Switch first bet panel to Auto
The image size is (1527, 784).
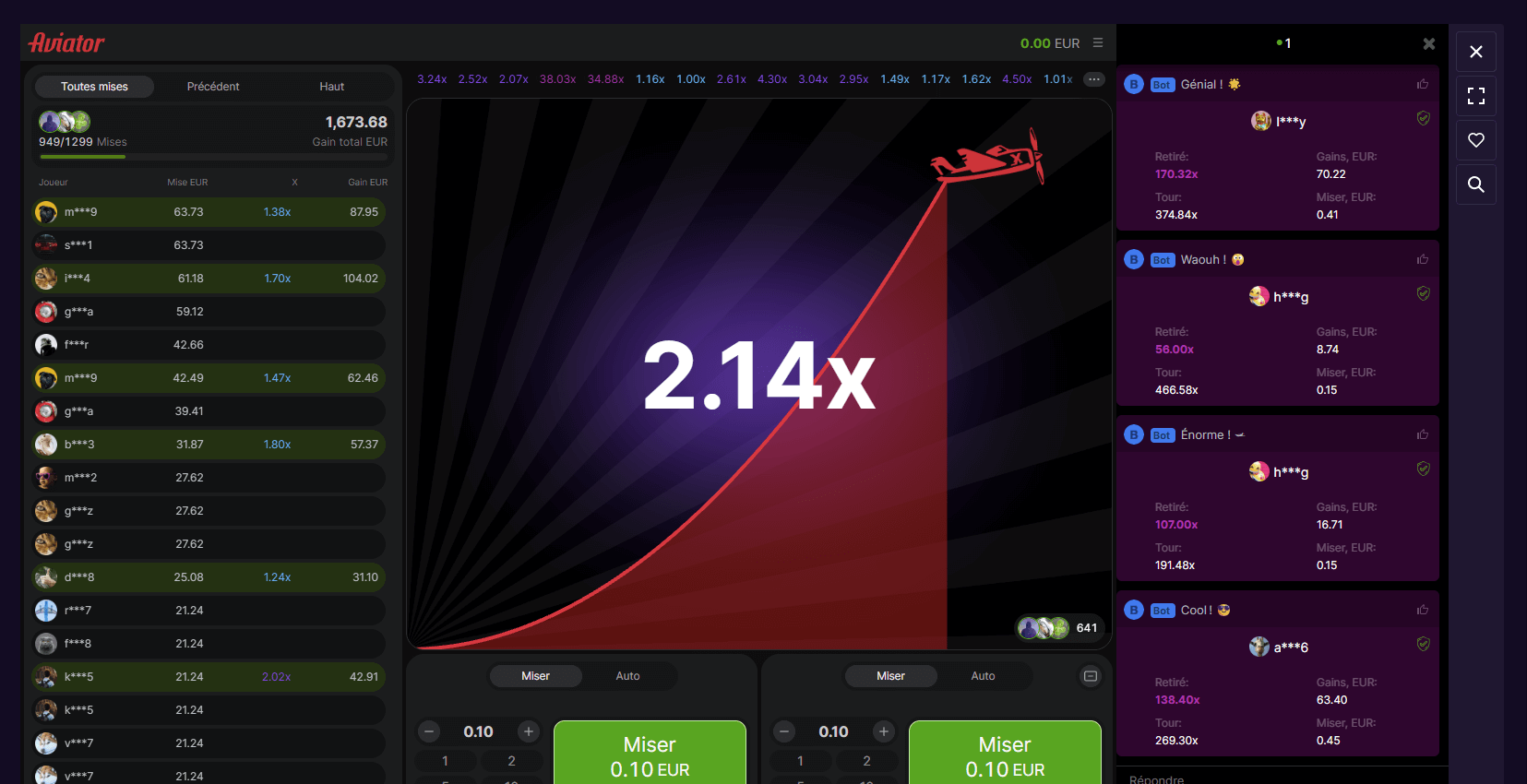coord(627,676)
